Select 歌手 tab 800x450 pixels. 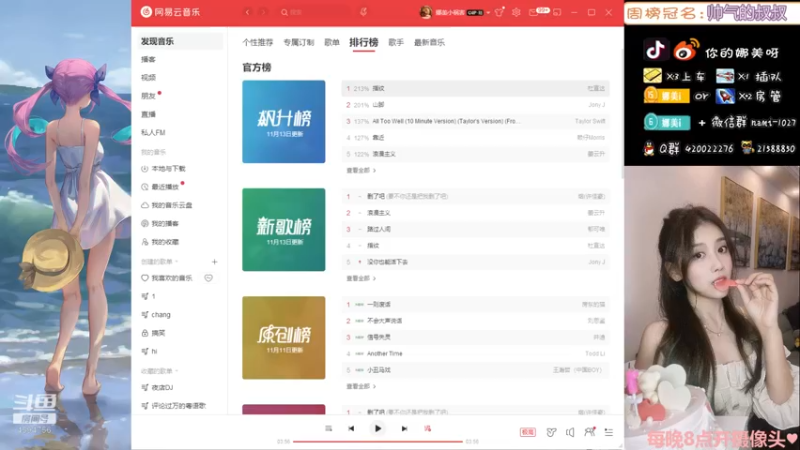point(396,42)
